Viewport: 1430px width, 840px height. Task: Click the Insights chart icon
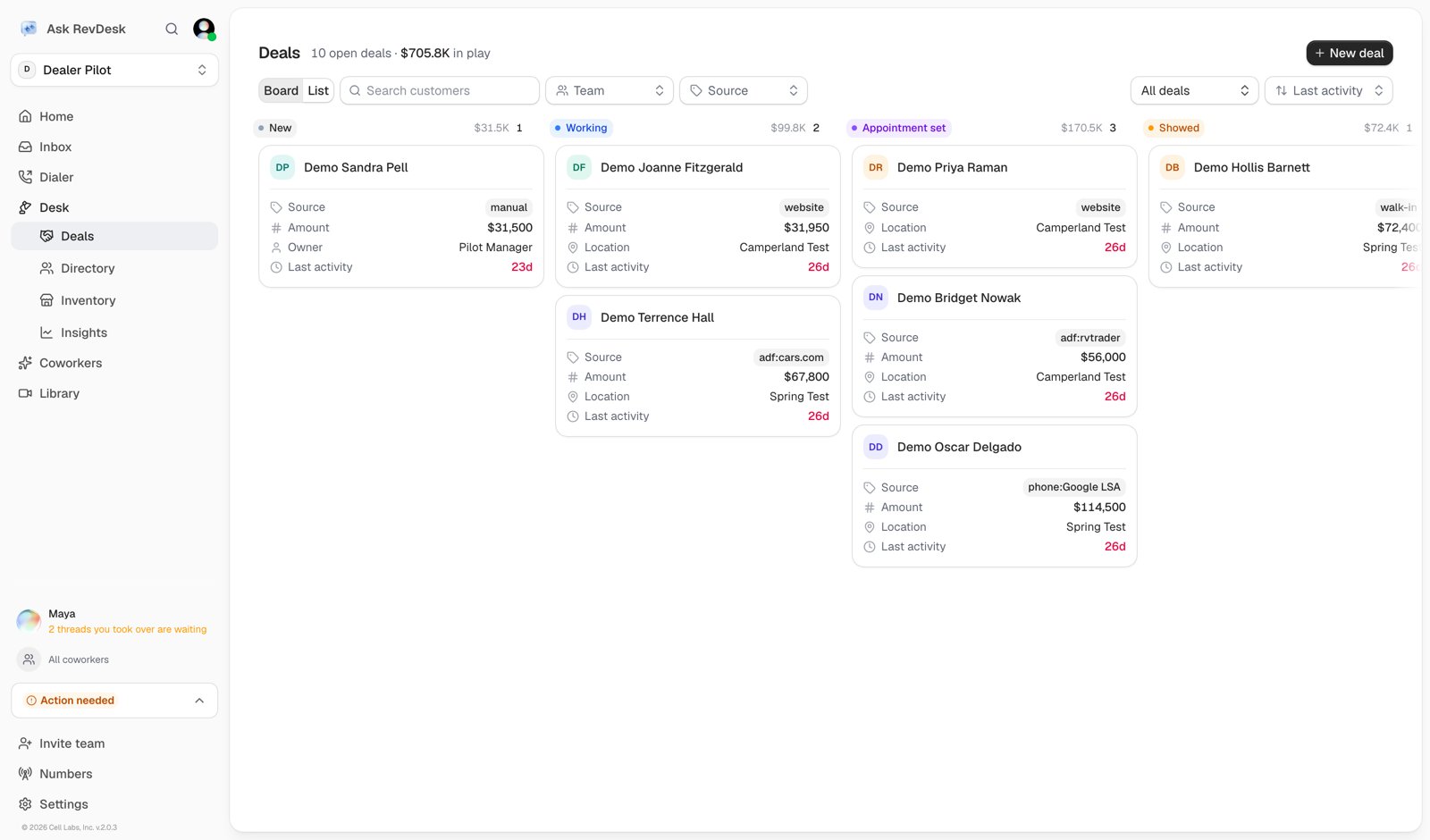[46, 332]
